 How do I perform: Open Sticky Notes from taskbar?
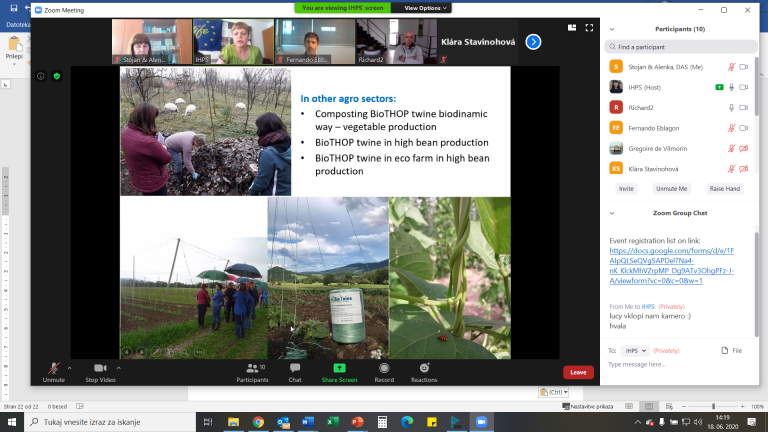[x=432, y=422]
